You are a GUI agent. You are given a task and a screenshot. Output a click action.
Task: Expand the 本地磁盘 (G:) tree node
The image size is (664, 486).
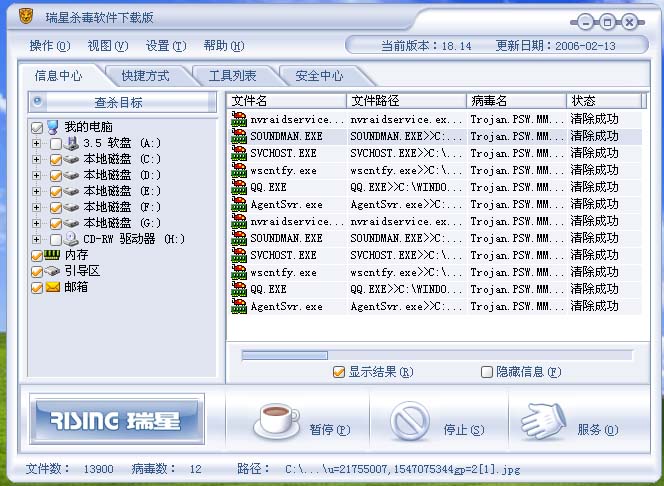tap(36, 223)
